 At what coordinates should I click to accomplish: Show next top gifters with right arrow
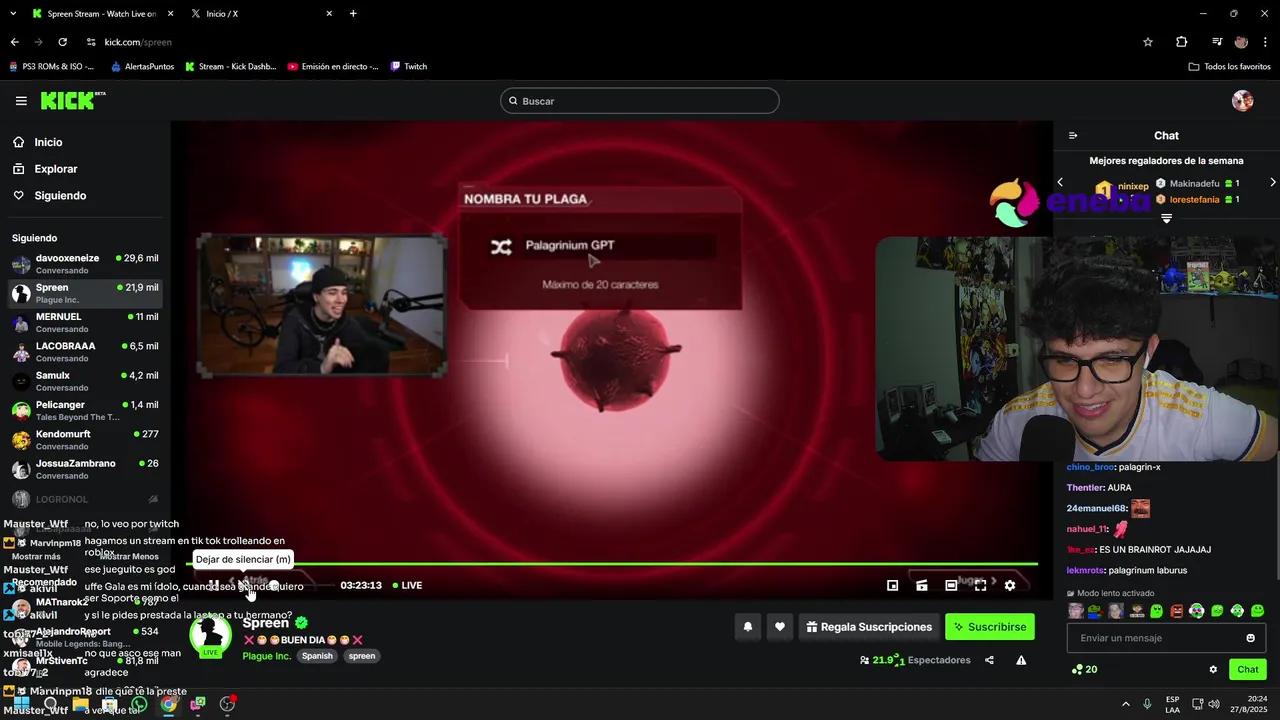[1273, 182]
